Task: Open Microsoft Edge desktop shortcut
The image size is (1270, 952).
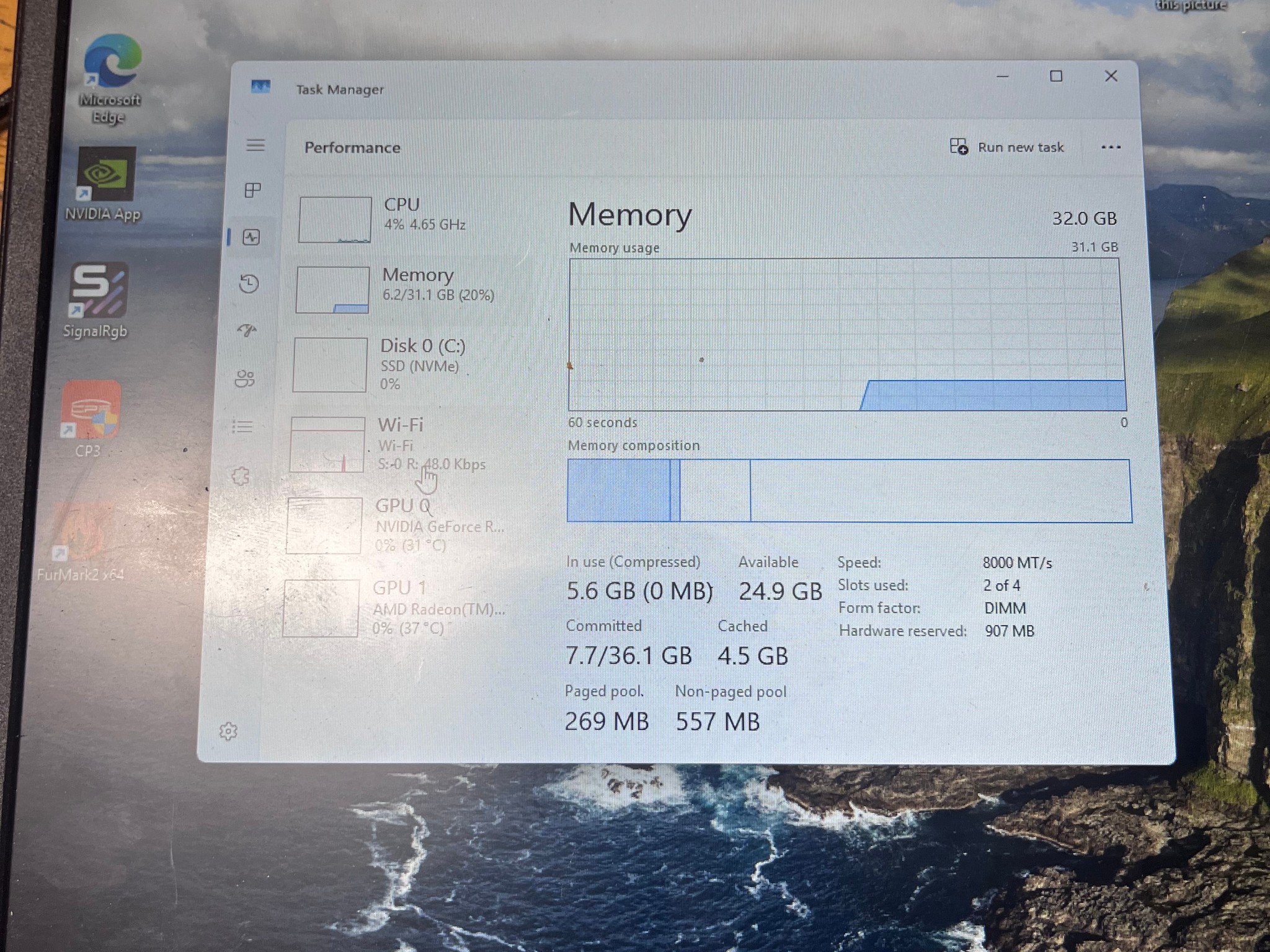Action: pos(110,79)
